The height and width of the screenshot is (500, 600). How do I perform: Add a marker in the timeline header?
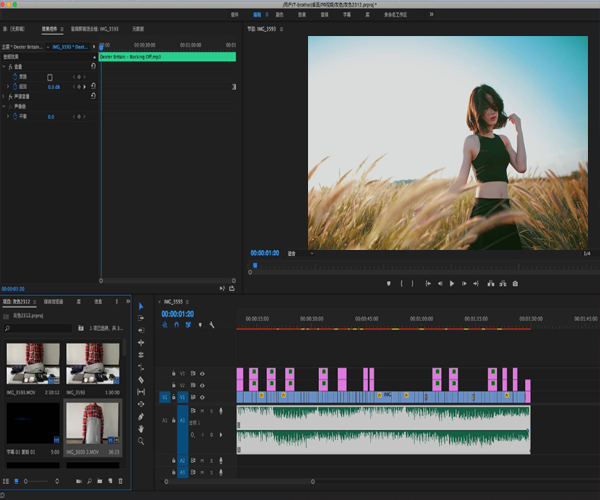(x=200, y=325)
